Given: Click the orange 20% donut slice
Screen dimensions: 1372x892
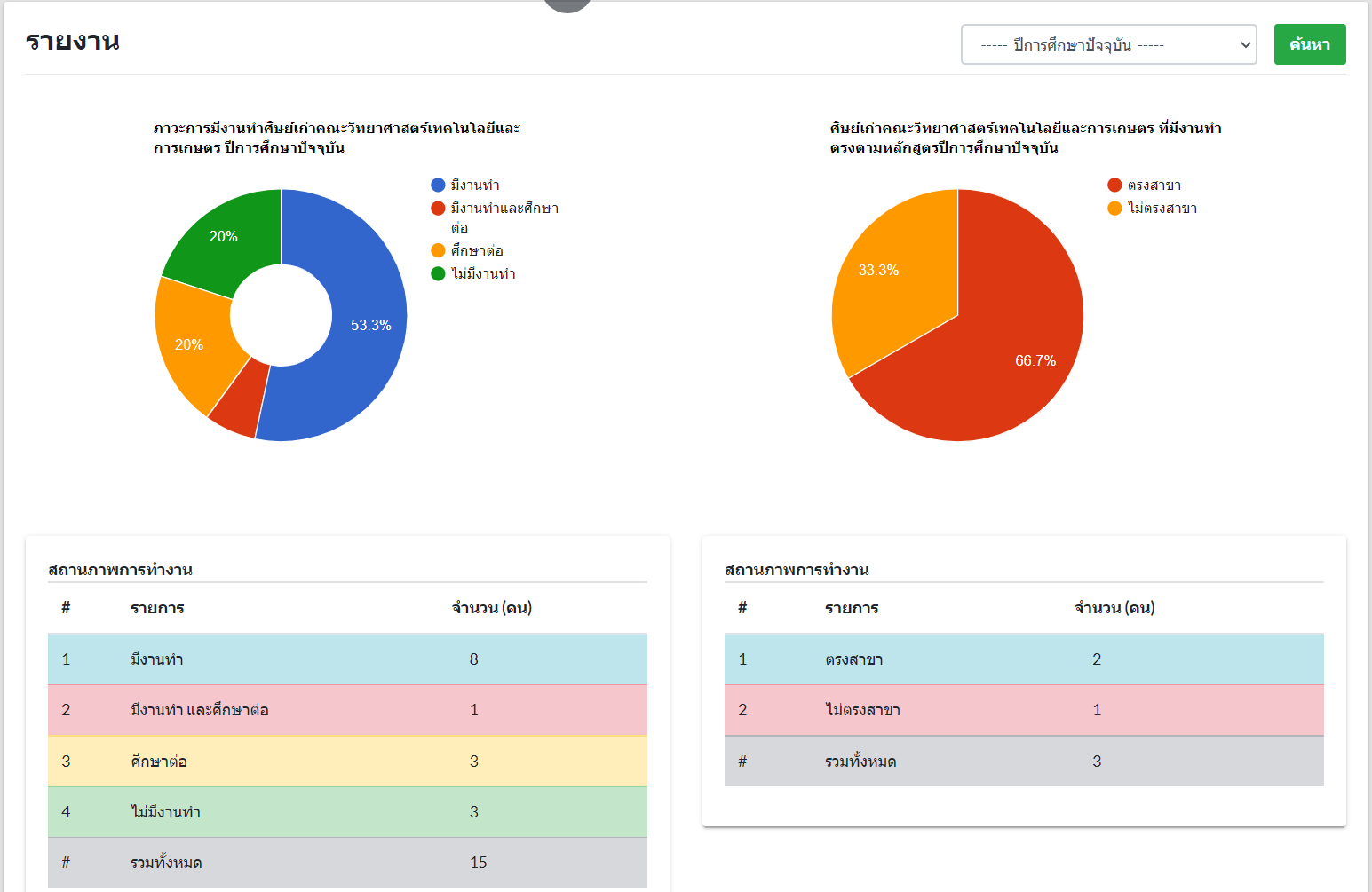Looking at the screenshot, I should [191, 344].
